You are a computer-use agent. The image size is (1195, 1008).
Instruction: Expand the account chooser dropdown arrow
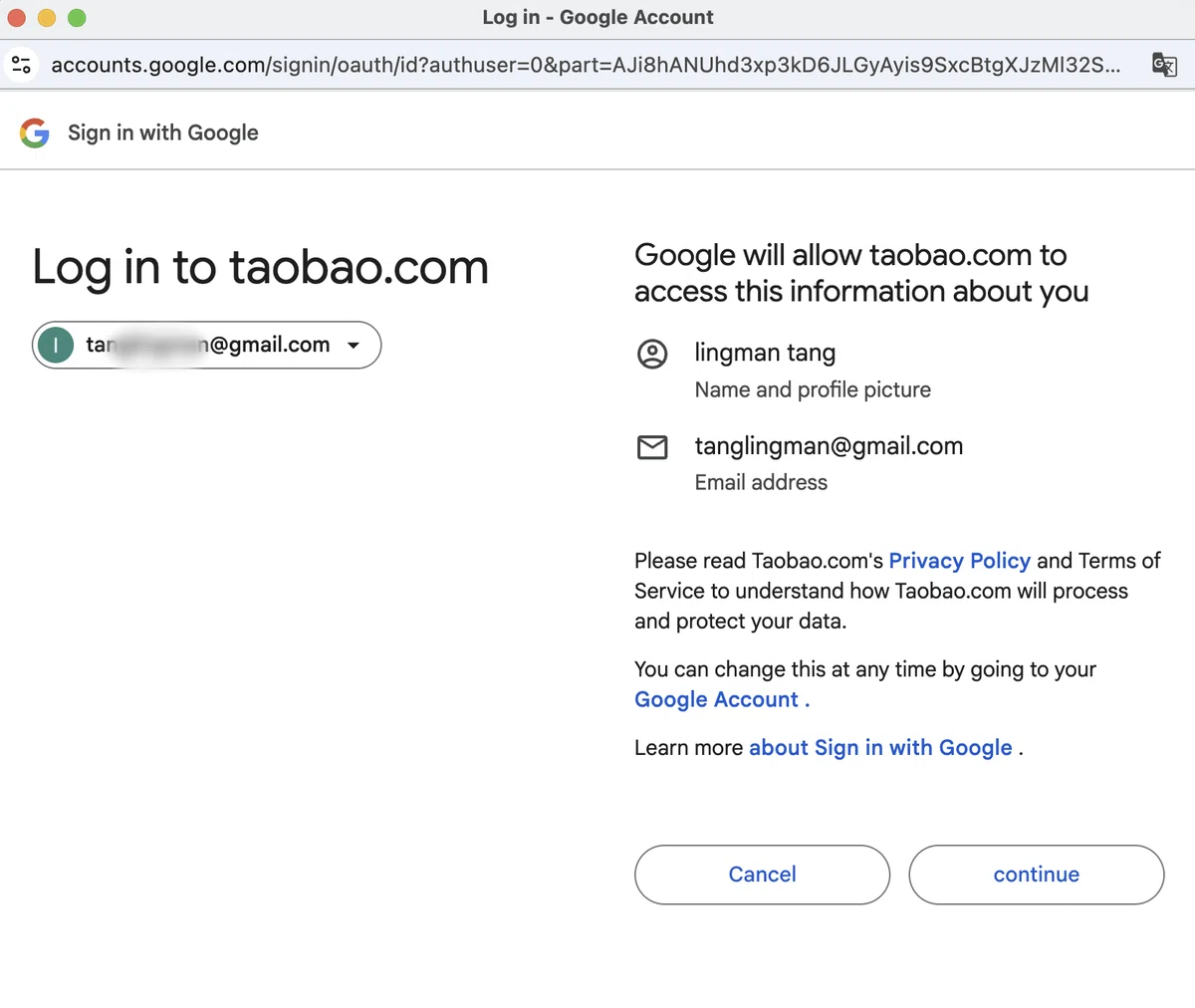coord(353,346)
